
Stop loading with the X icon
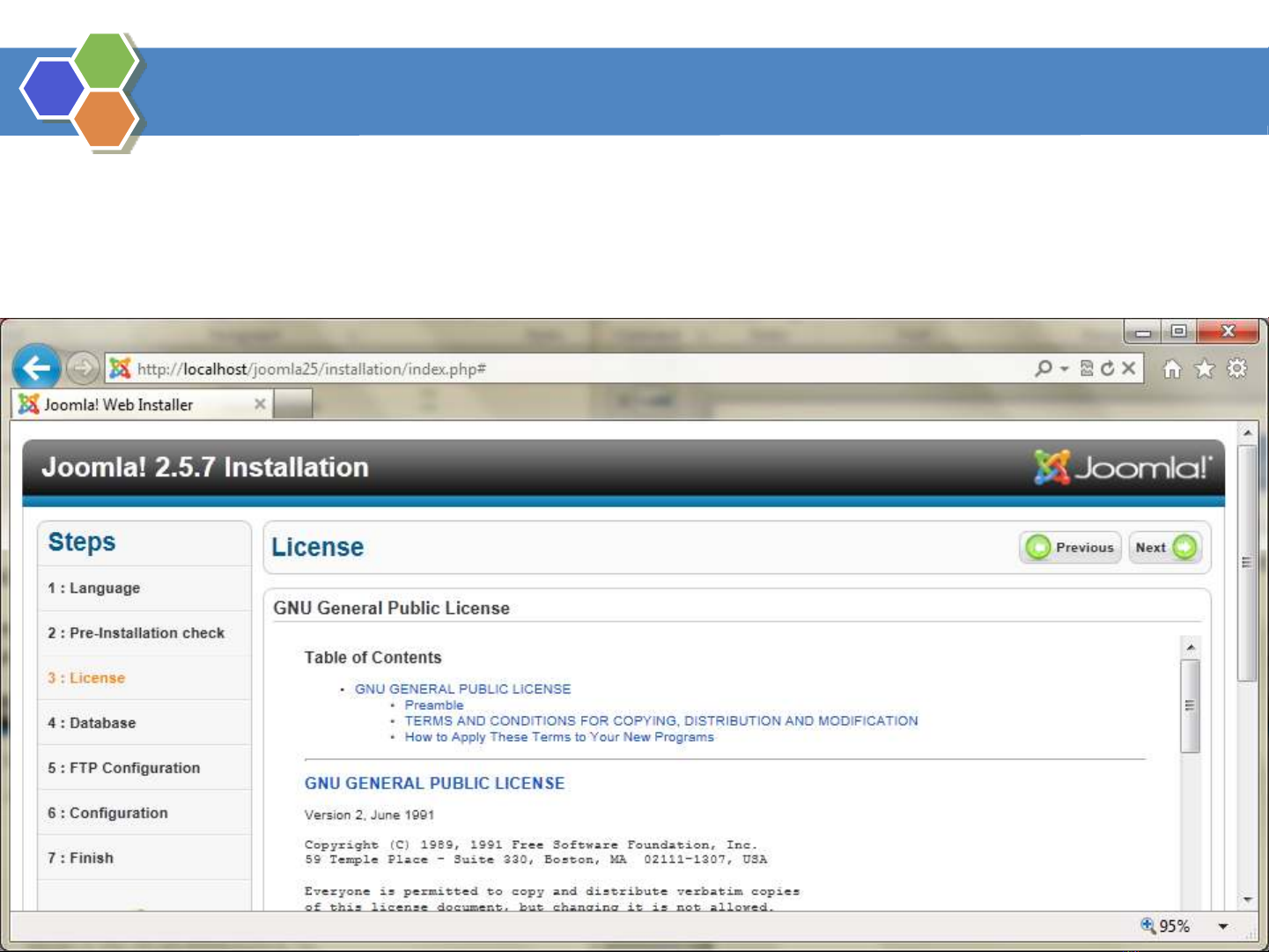click(1128, 368)
